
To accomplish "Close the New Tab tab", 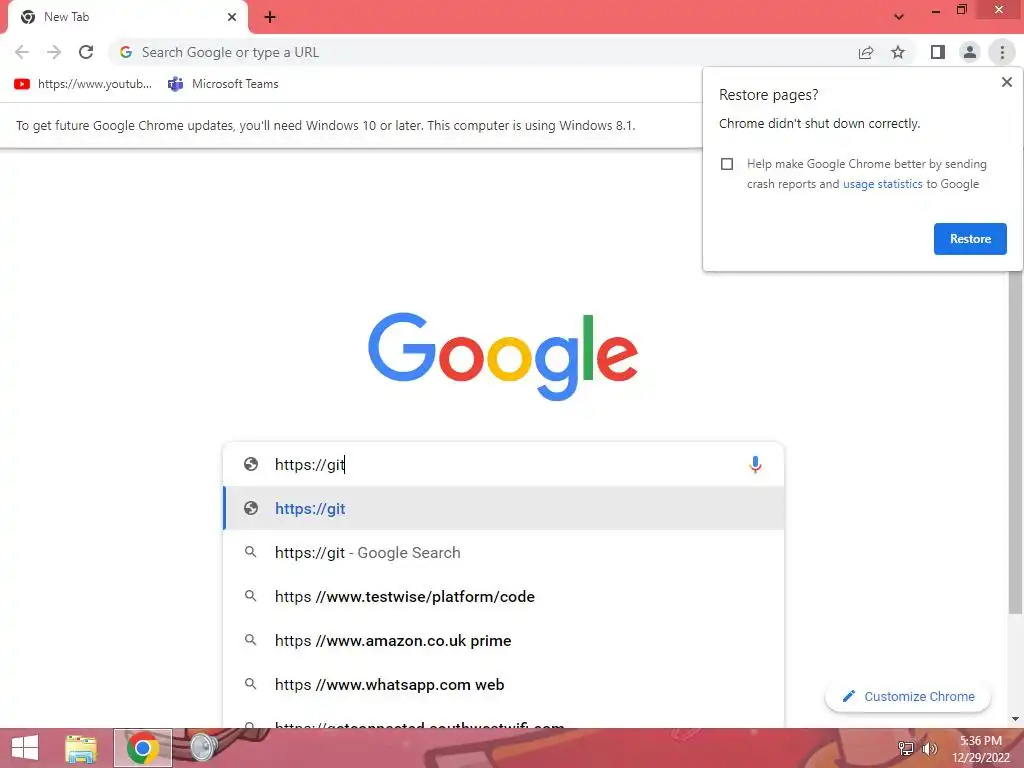I will click(x=232, y=17).
